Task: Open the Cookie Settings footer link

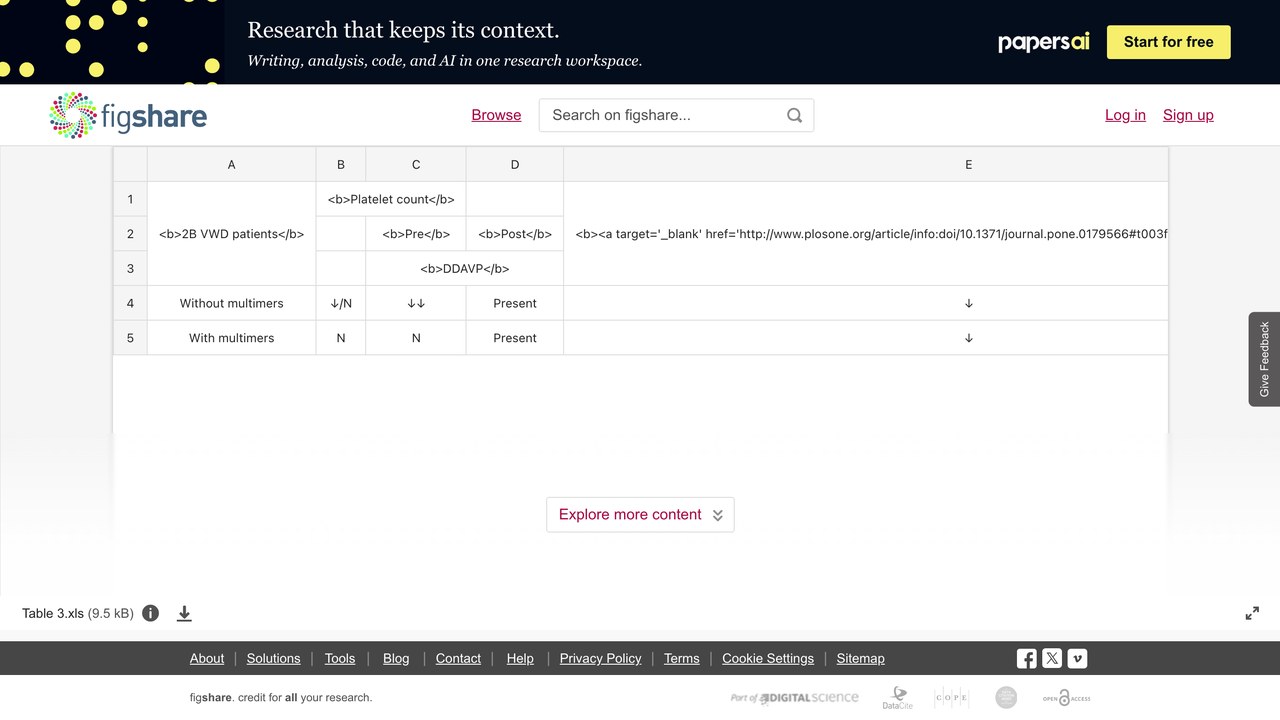Action: (x=768, y=658)
